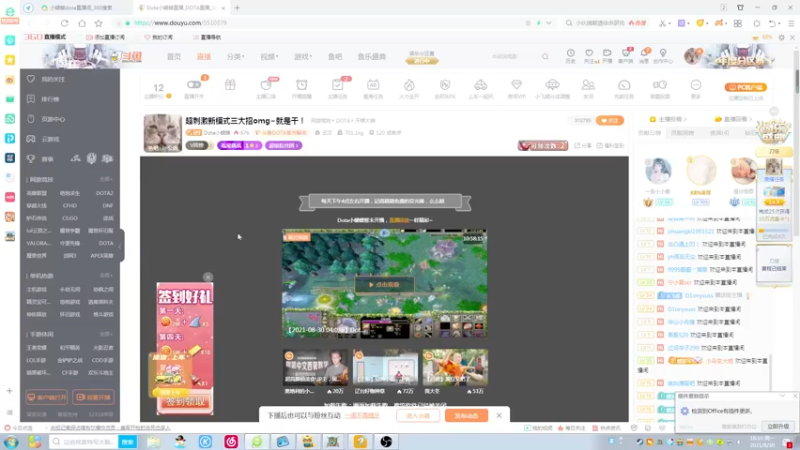The height and width of the screenshot is (450, 800).
Task: Click the orange 关注 follow button
Action: click(x=610, y=121)
